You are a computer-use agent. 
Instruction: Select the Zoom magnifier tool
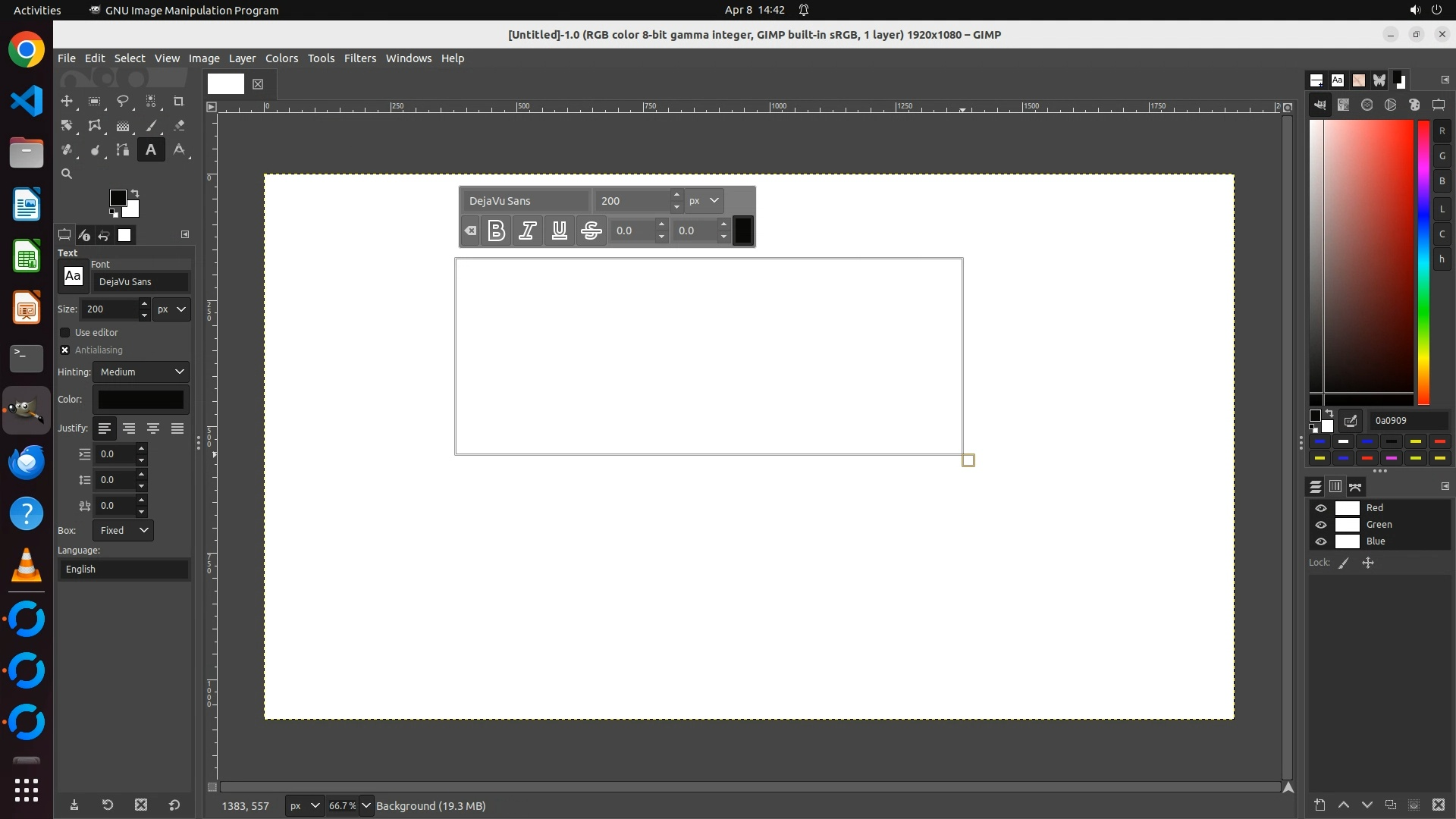pos(67,174)
